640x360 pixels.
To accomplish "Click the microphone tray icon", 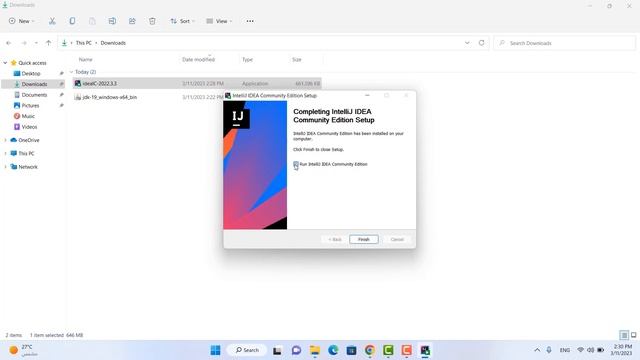I will tap(549, 350).
